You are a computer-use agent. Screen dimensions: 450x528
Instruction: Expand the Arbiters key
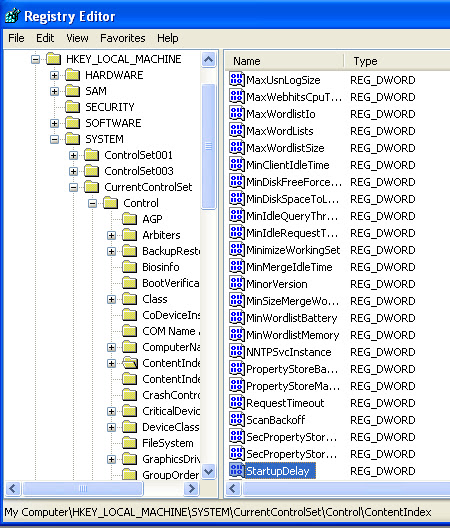[x=111, y=235]
